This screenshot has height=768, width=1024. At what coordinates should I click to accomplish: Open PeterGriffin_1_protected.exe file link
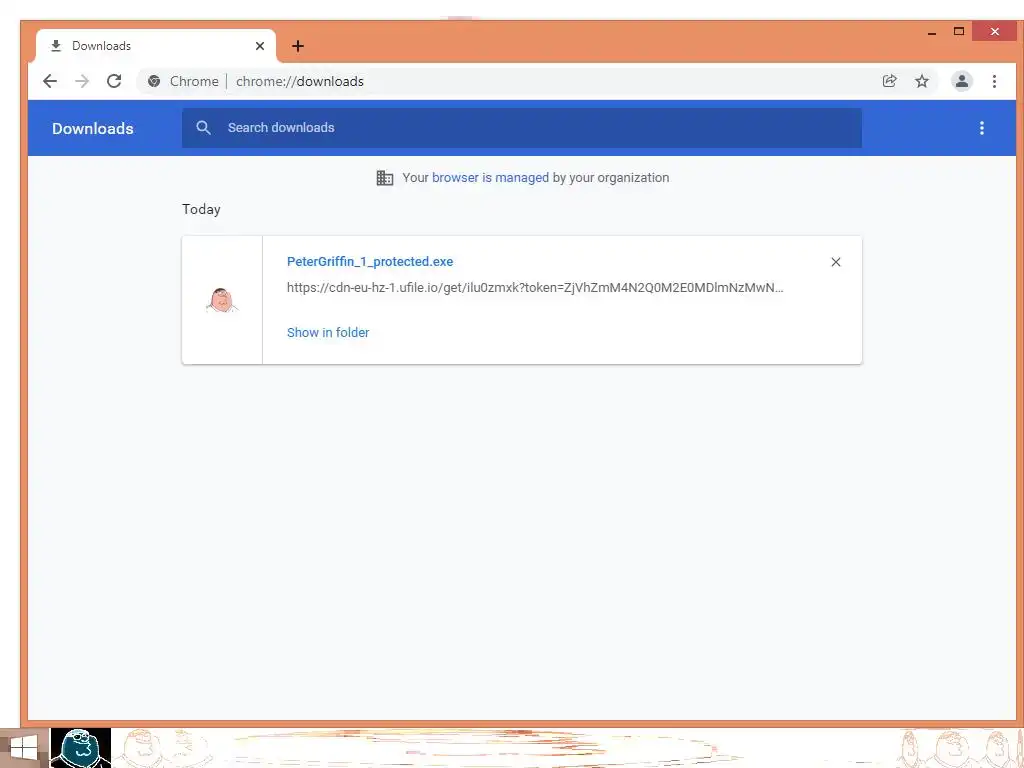[x=370, y=261]
